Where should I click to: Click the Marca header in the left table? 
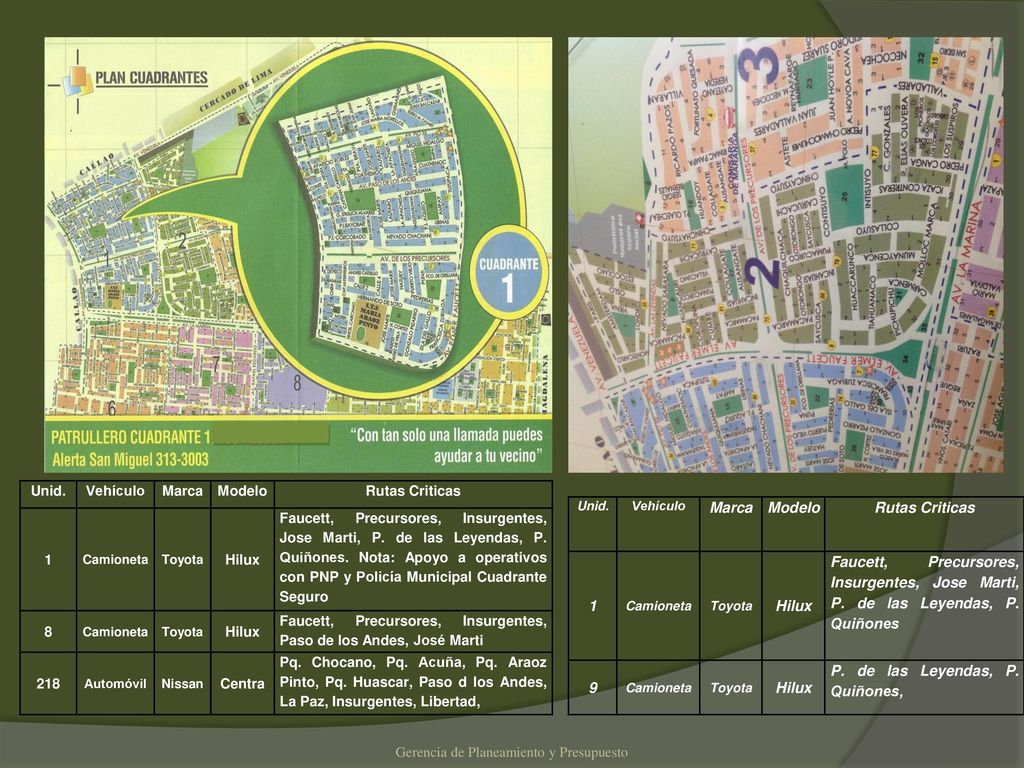click(x=182, y=491)
